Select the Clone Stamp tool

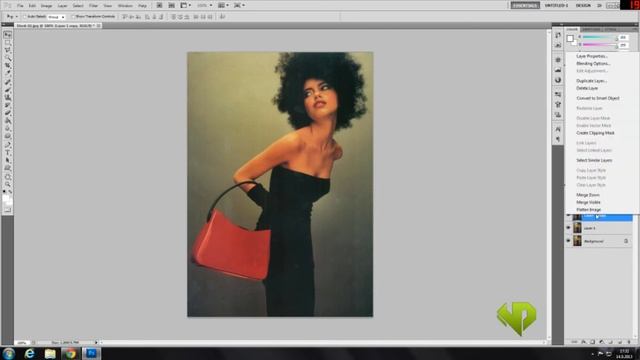tap(7, 98)
